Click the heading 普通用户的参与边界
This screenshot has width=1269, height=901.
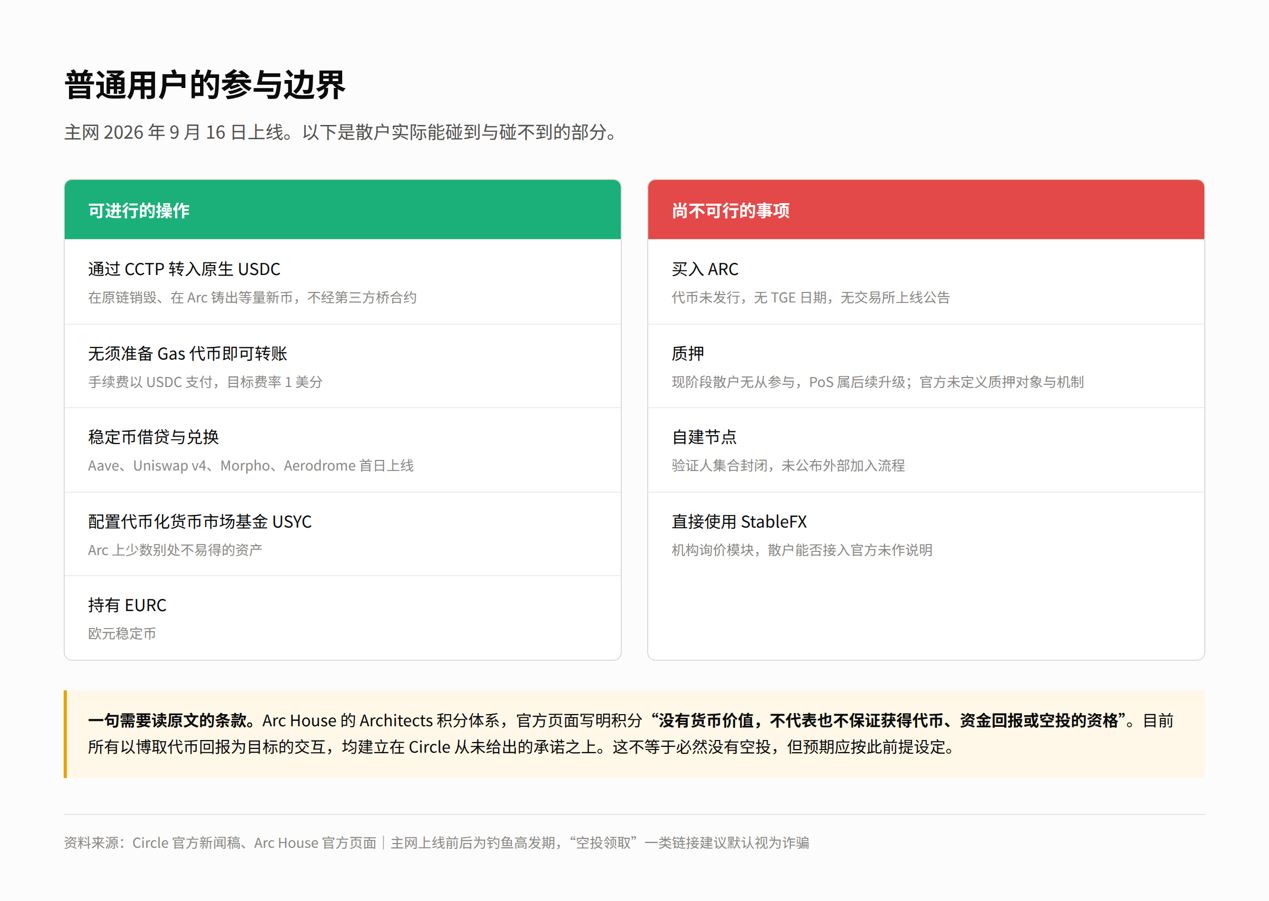(205, 85)
